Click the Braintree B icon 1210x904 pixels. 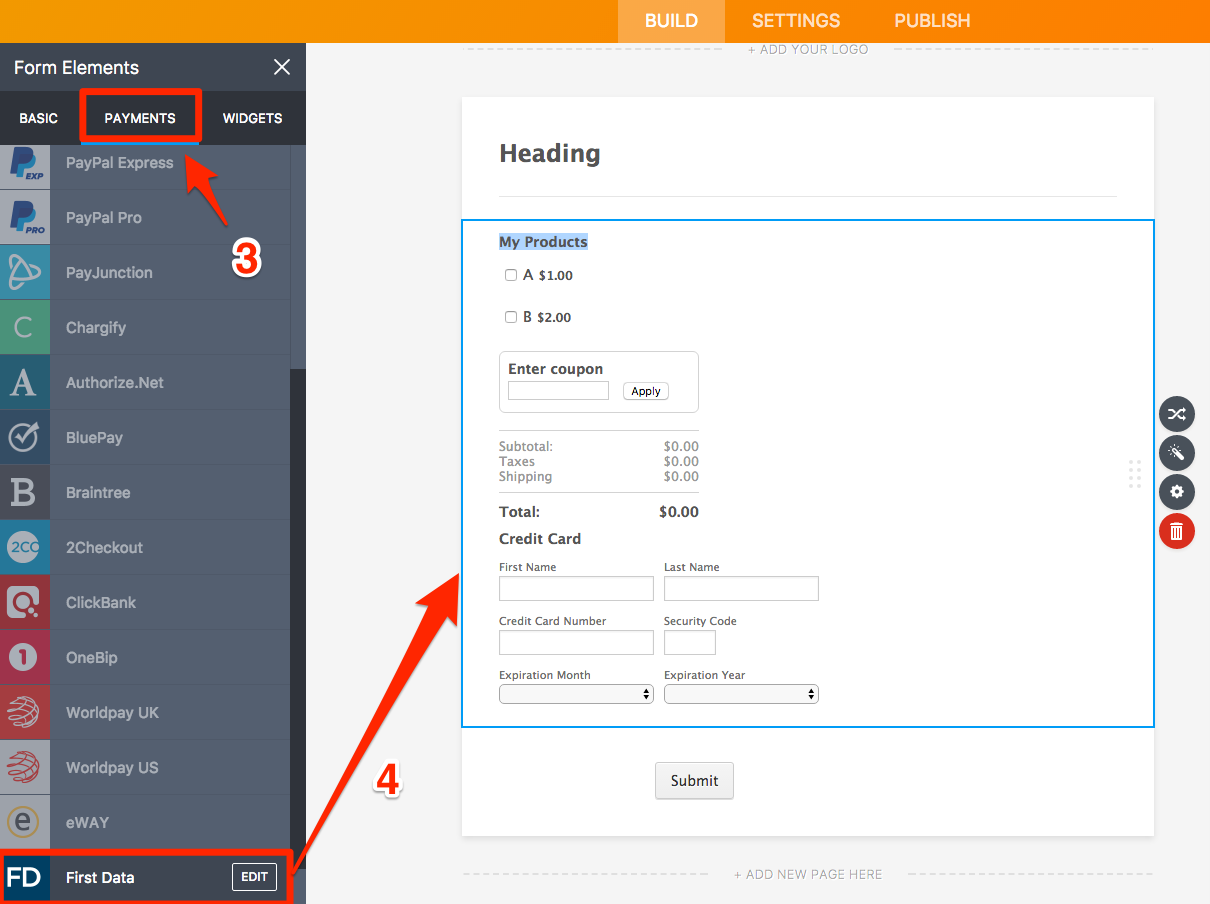pos(25,492)
